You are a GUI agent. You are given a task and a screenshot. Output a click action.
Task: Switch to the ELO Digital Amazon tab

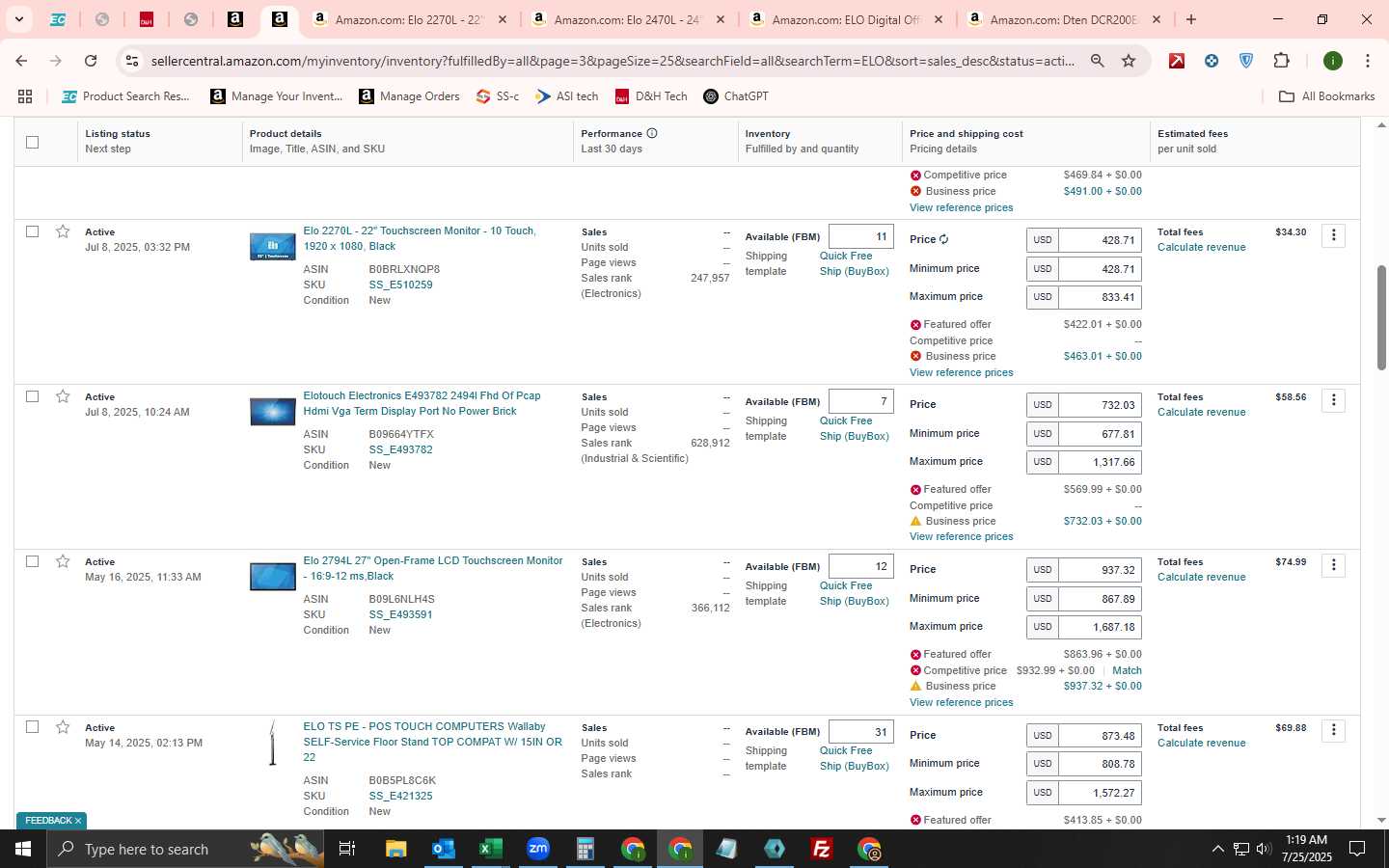(846, 19)
